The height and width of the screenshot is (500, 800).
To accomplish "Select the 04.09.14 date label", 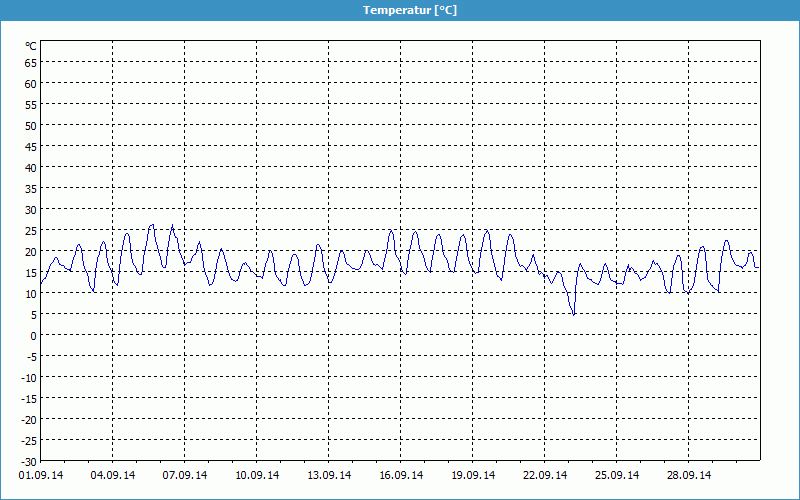I will (x=113, y=475).
